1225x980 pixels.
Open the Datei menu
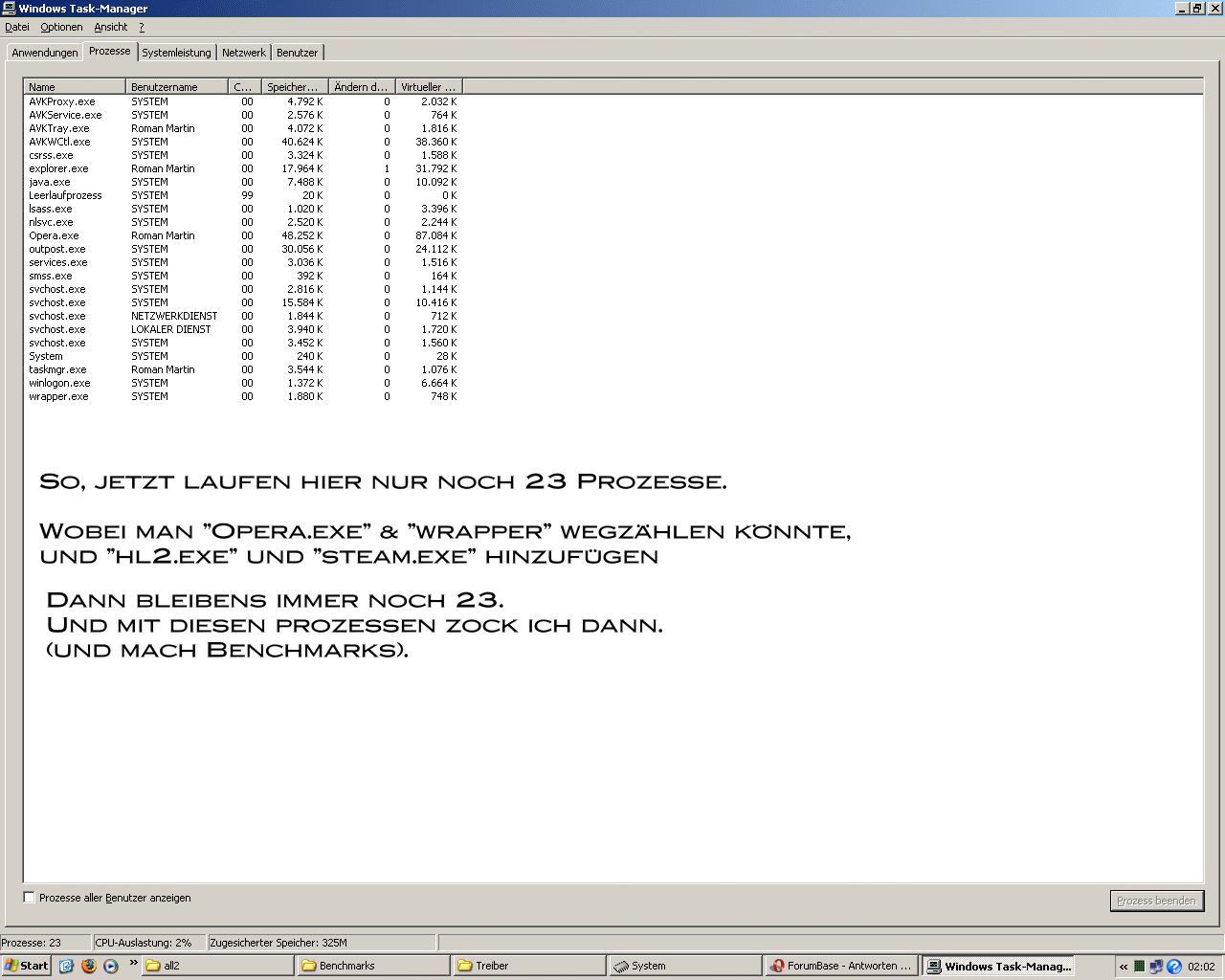point(17,27)
